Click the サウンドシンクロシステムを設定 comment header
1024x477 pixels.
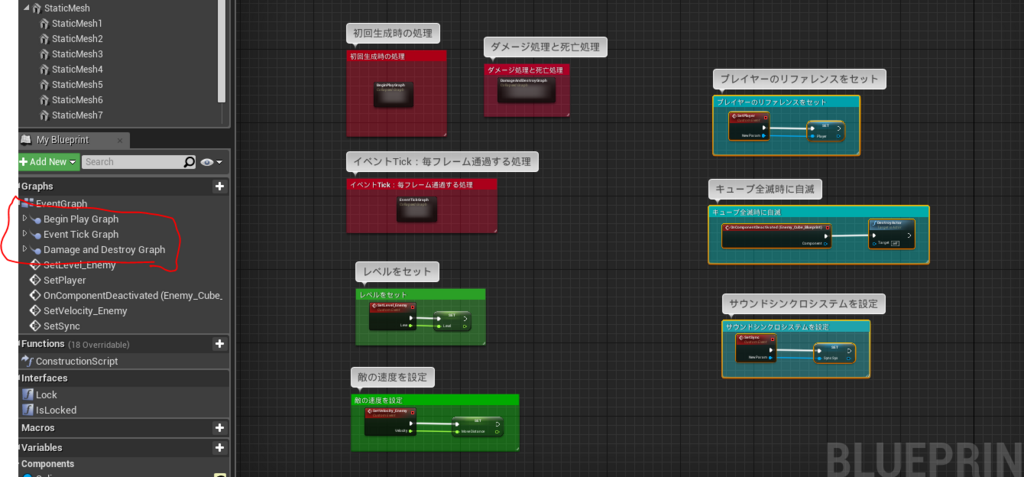click(796, 326)
